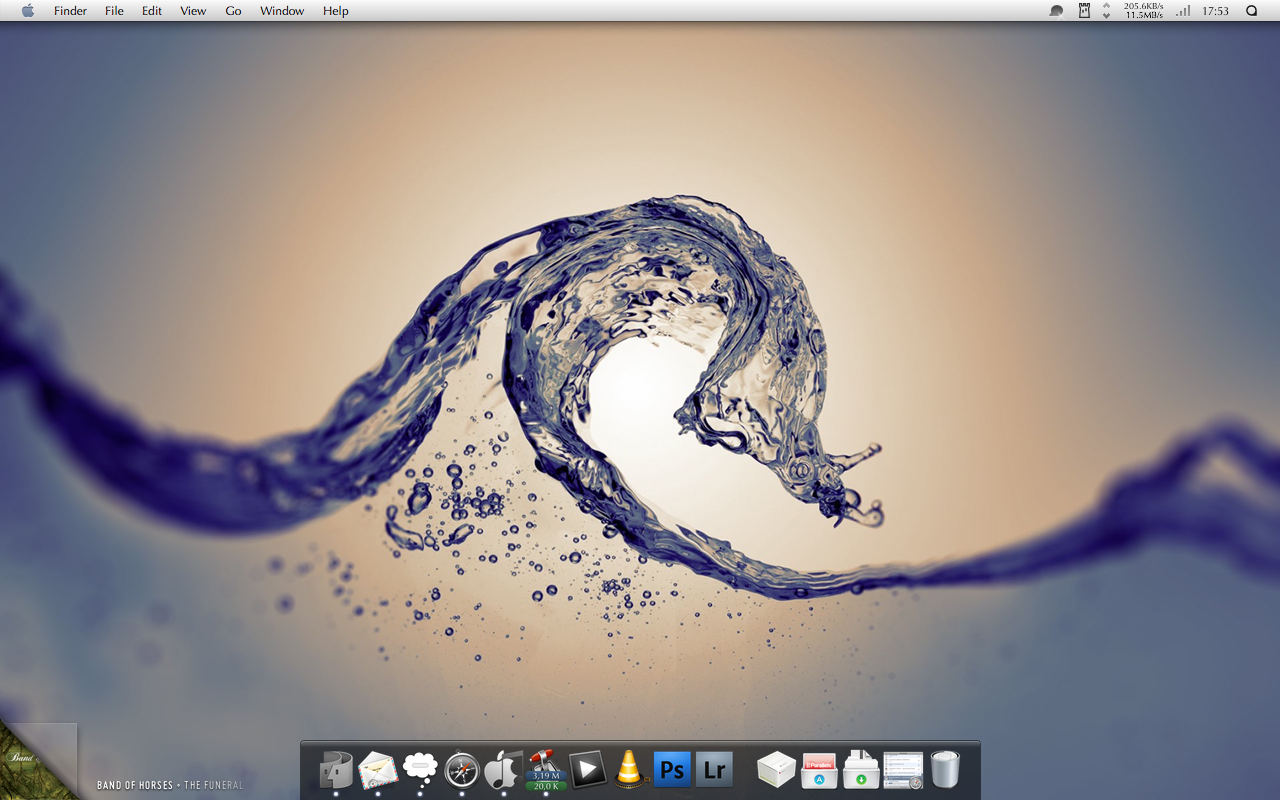The width and height of the screenshot is (1280, 800).
Task: Open the Edit menu
Action: (152, 11)
